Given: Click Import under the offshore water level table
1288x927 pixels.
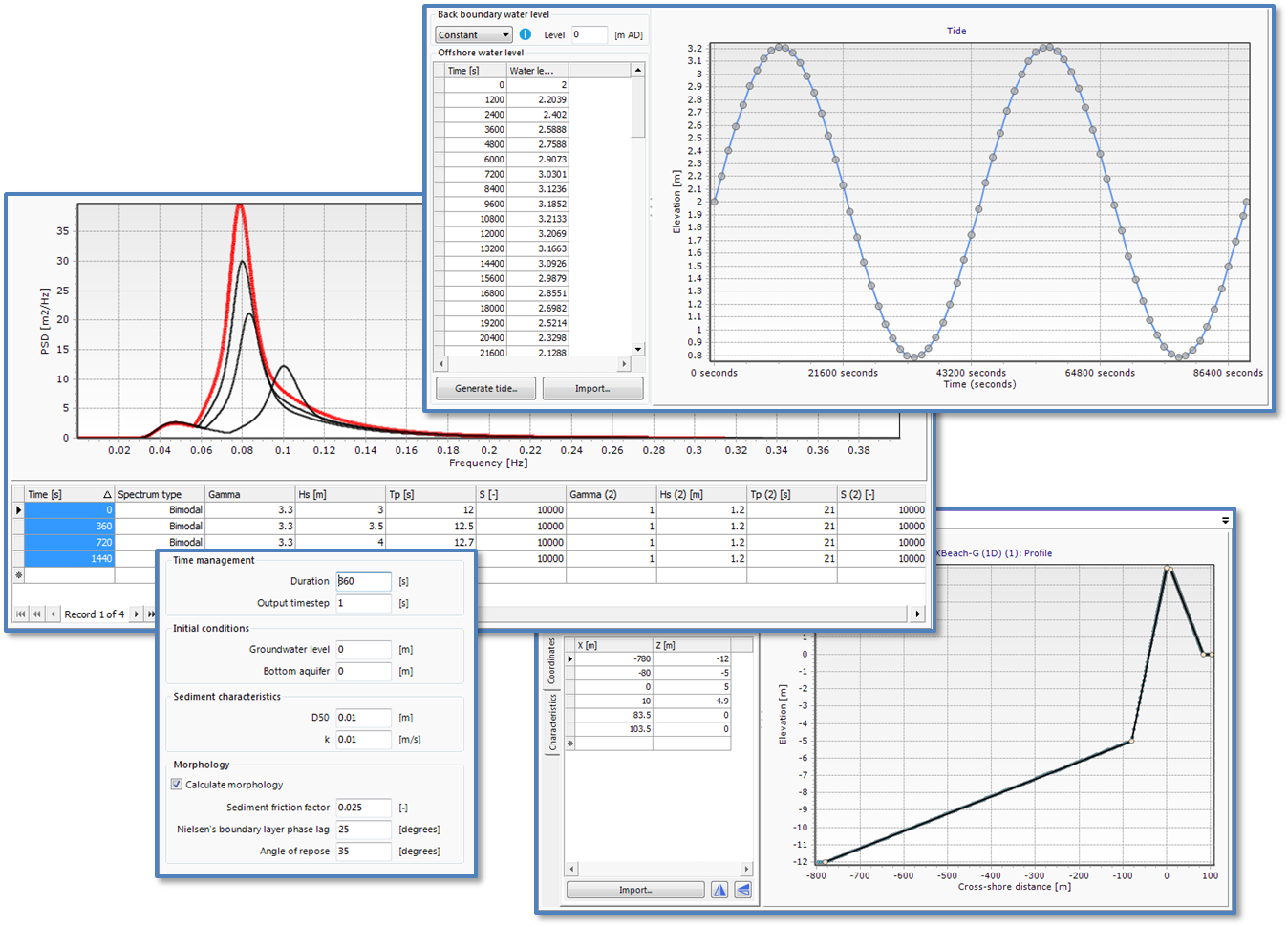Looking at the screenshot, I should (x=592, y=389).
